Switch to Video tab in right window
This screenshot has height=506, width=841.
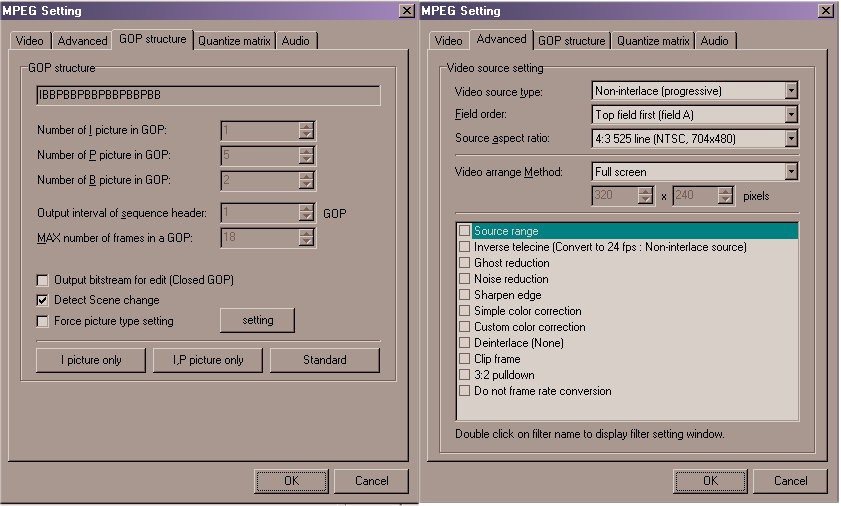pos(448,41)
